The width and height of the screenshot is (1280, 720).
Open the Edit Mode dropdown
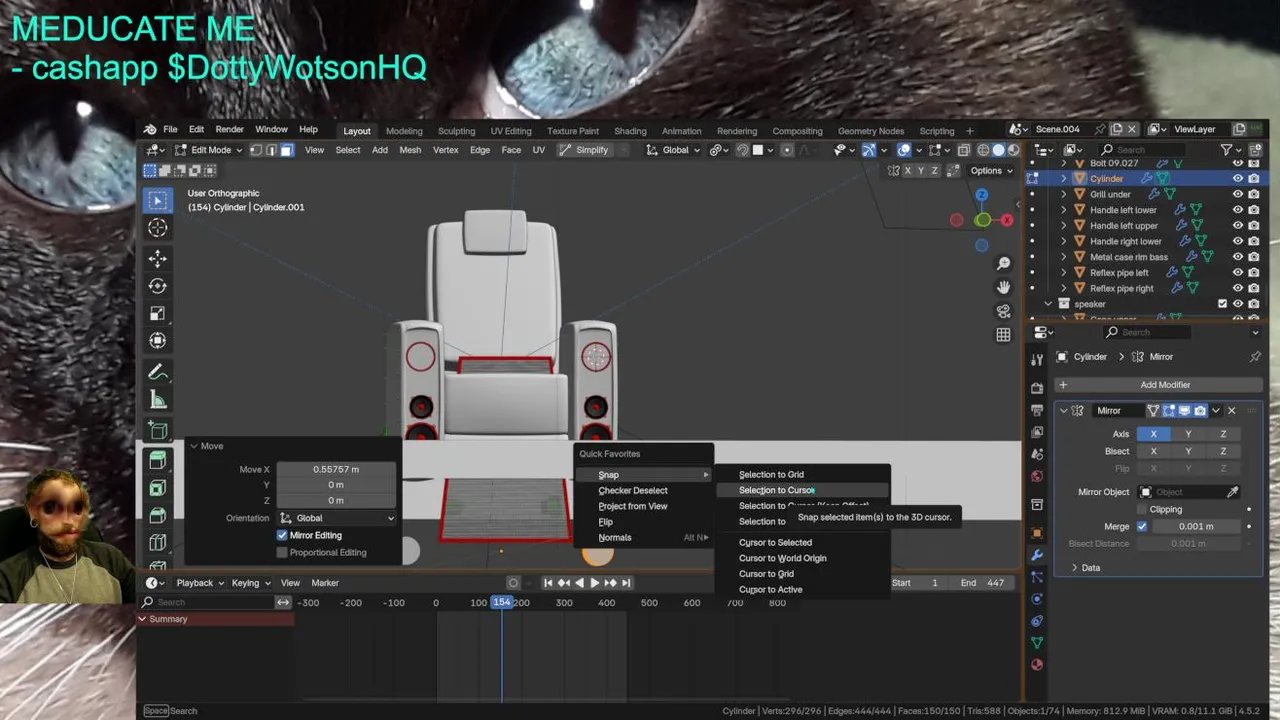(209, 150)
